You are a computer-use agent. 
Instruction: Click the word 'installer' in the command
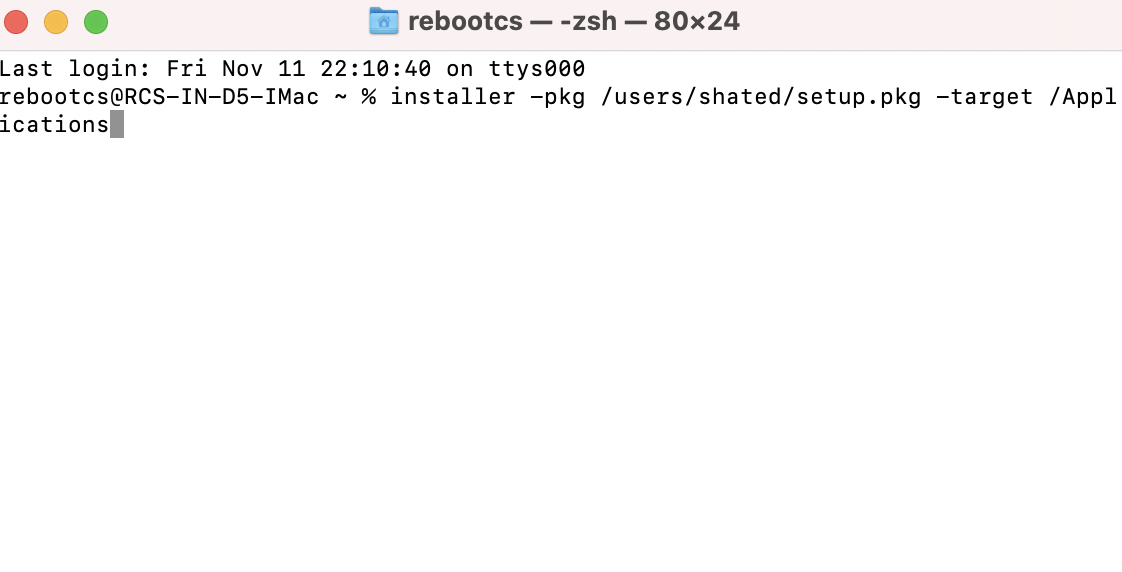pyautogui.click(x=452, y=96)
